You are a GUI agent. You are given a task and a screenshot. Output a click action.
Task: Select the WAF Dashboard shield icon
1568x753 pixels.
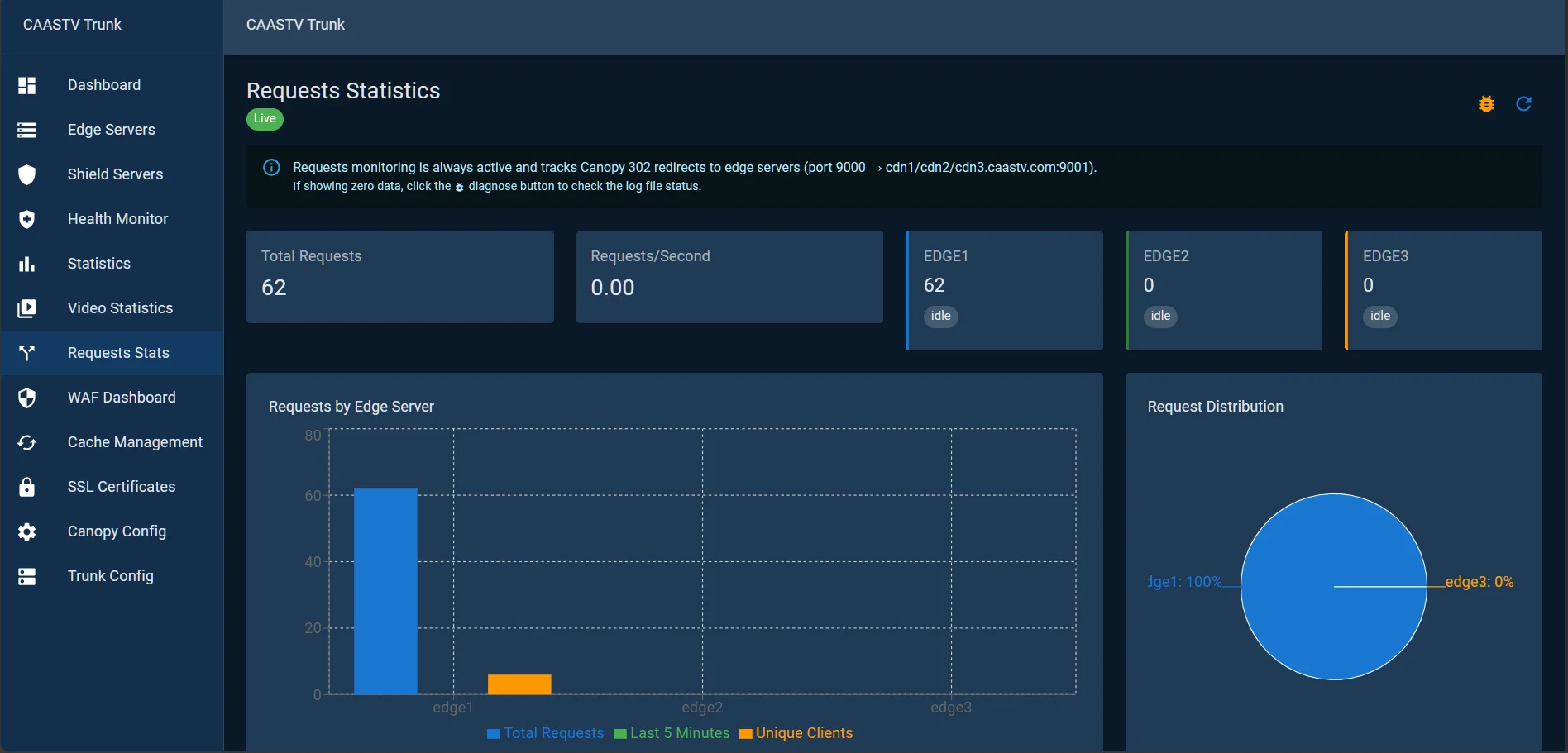27,398
